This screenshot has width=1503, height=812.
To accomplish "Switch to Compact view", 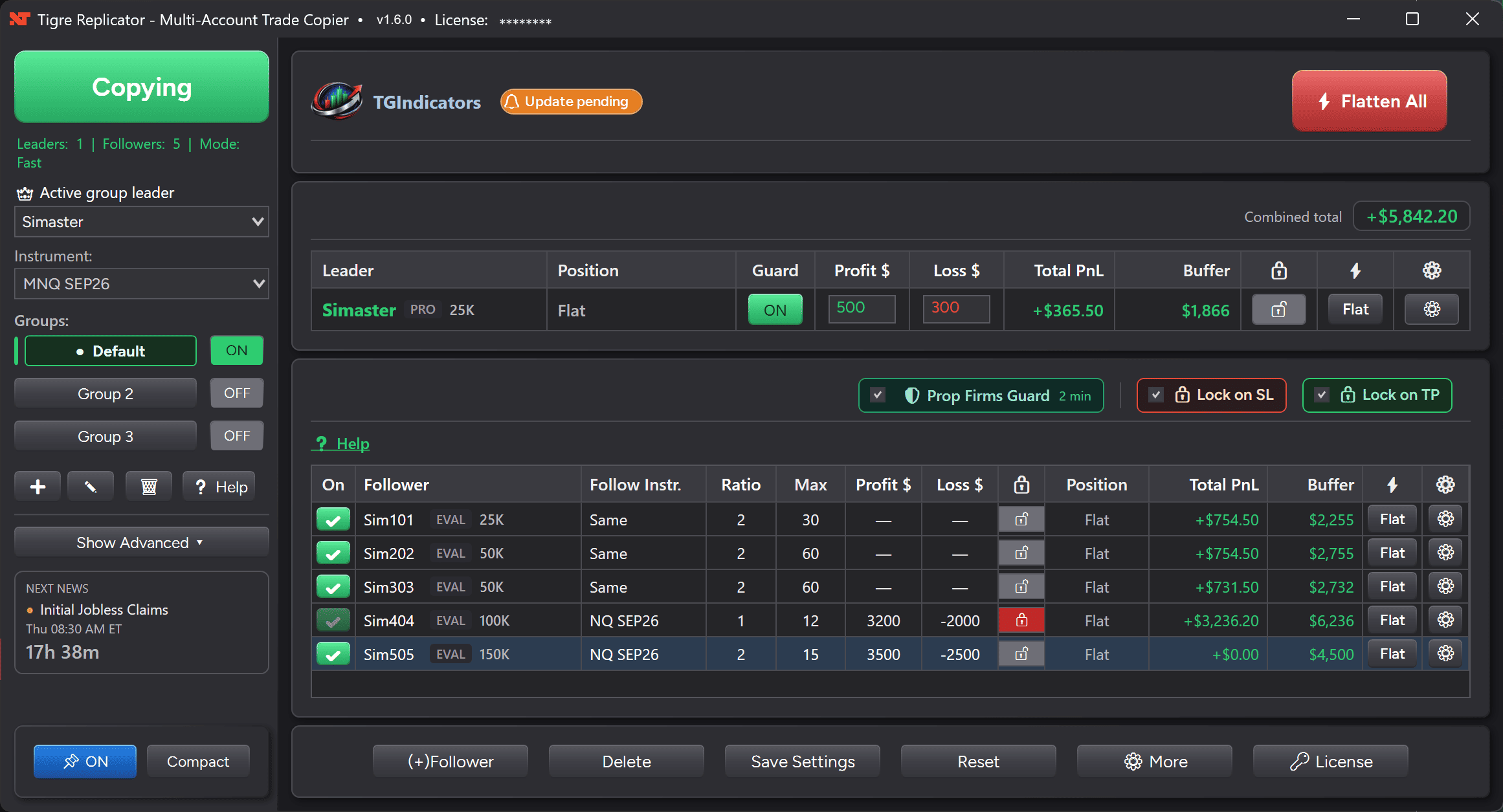I will pyautogui.click(x=198, y=762).
